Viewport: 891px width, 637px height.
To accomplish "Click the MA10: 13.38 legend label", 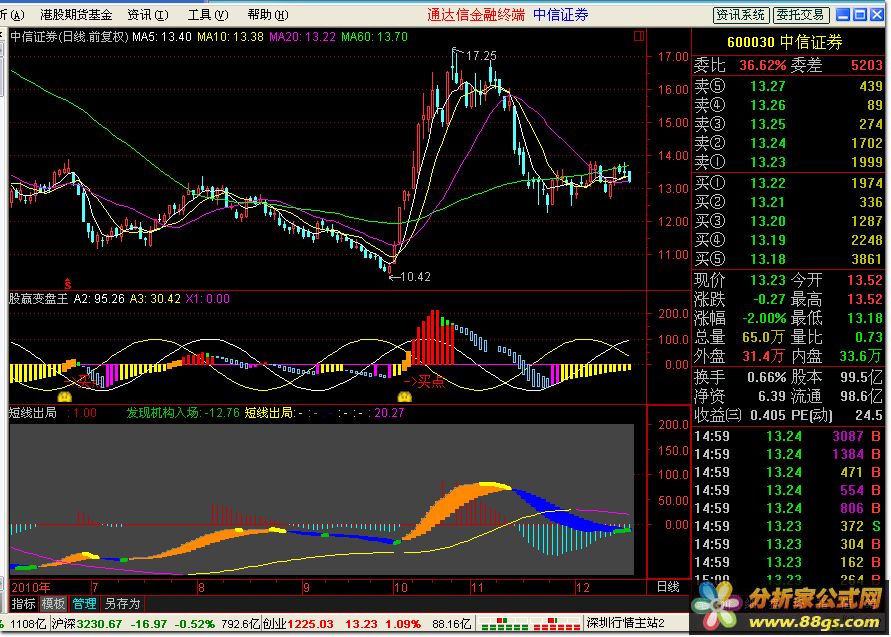I will tap(230, 37).
